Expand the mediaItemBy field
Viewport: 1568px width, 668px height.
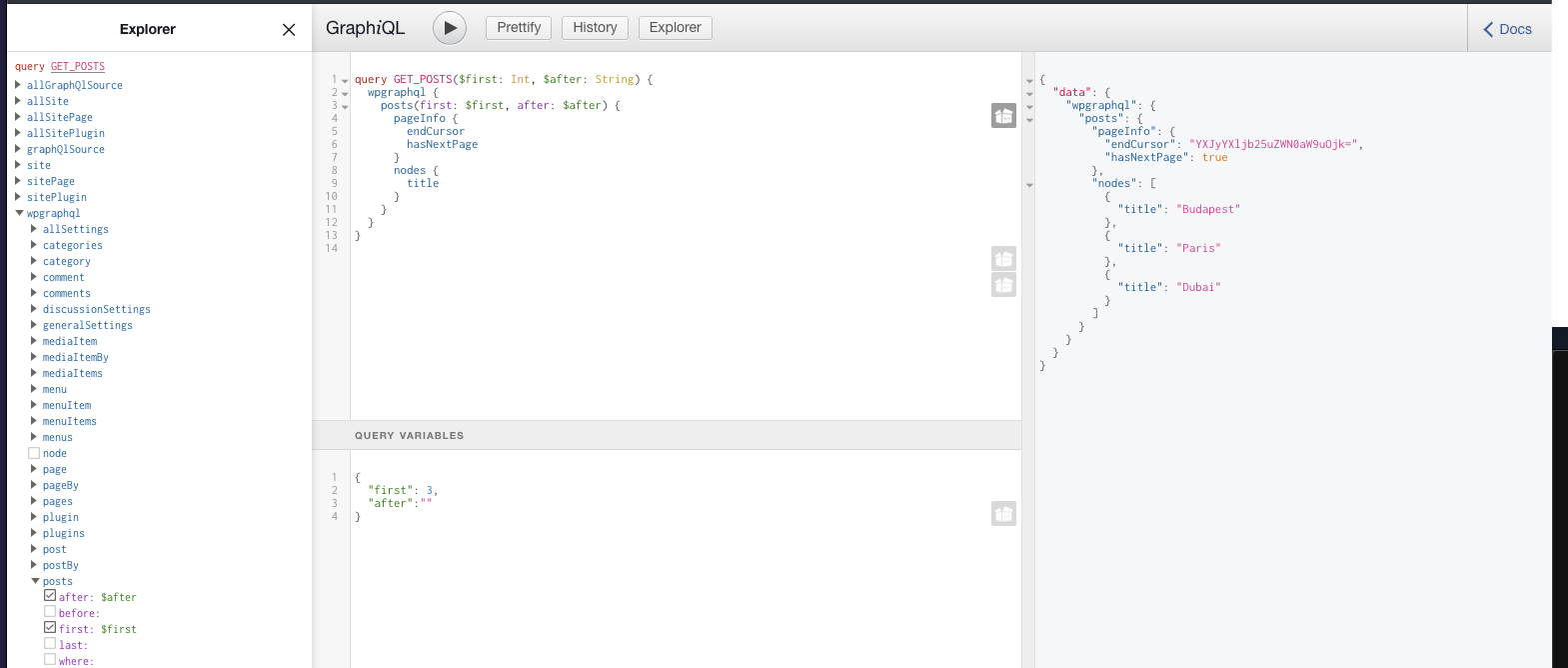[34, 357]
